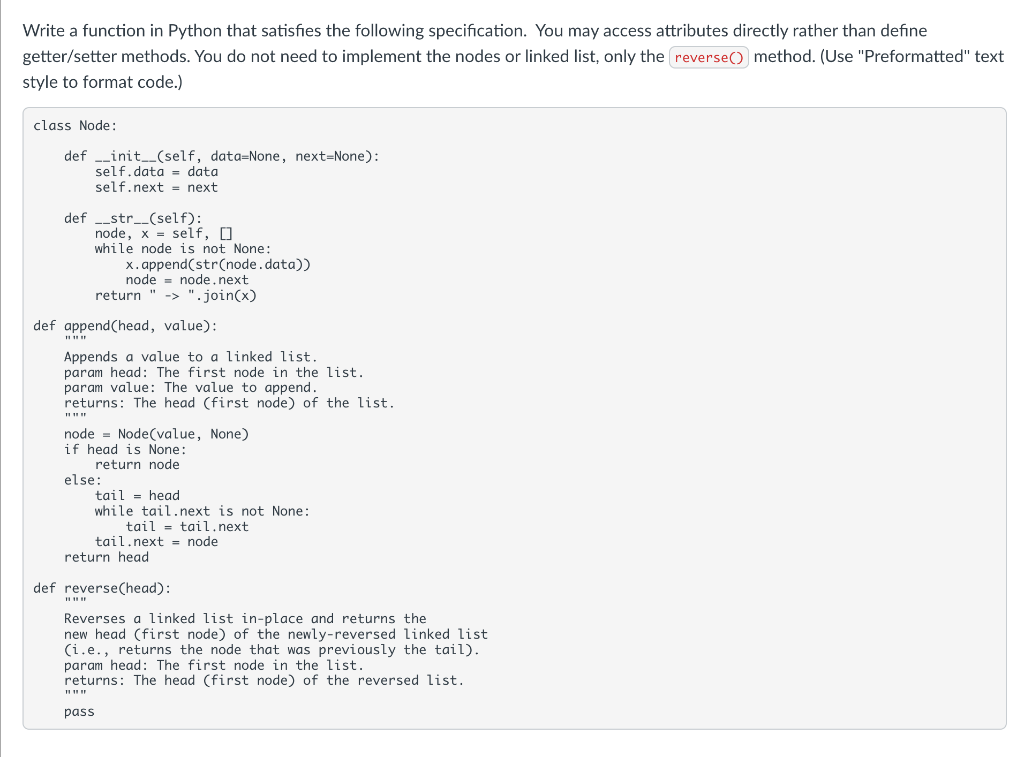Click 'returns: The head (first node) of the reversed list.'

pyautogui.click(x=264, y=680)
